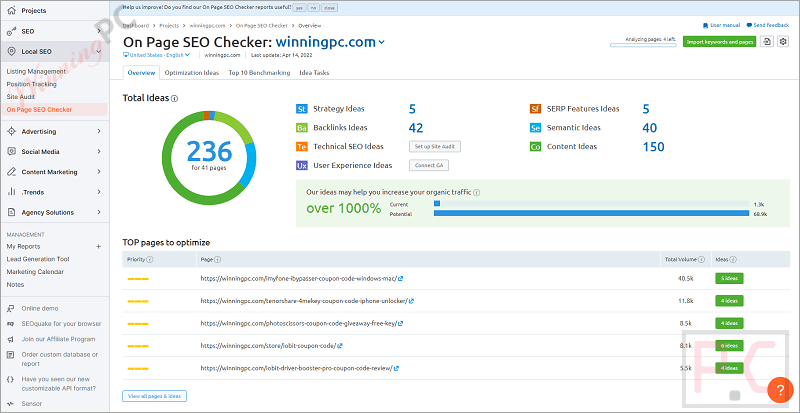
Task: Click the Online demo icon
Action: pos(11,308)
